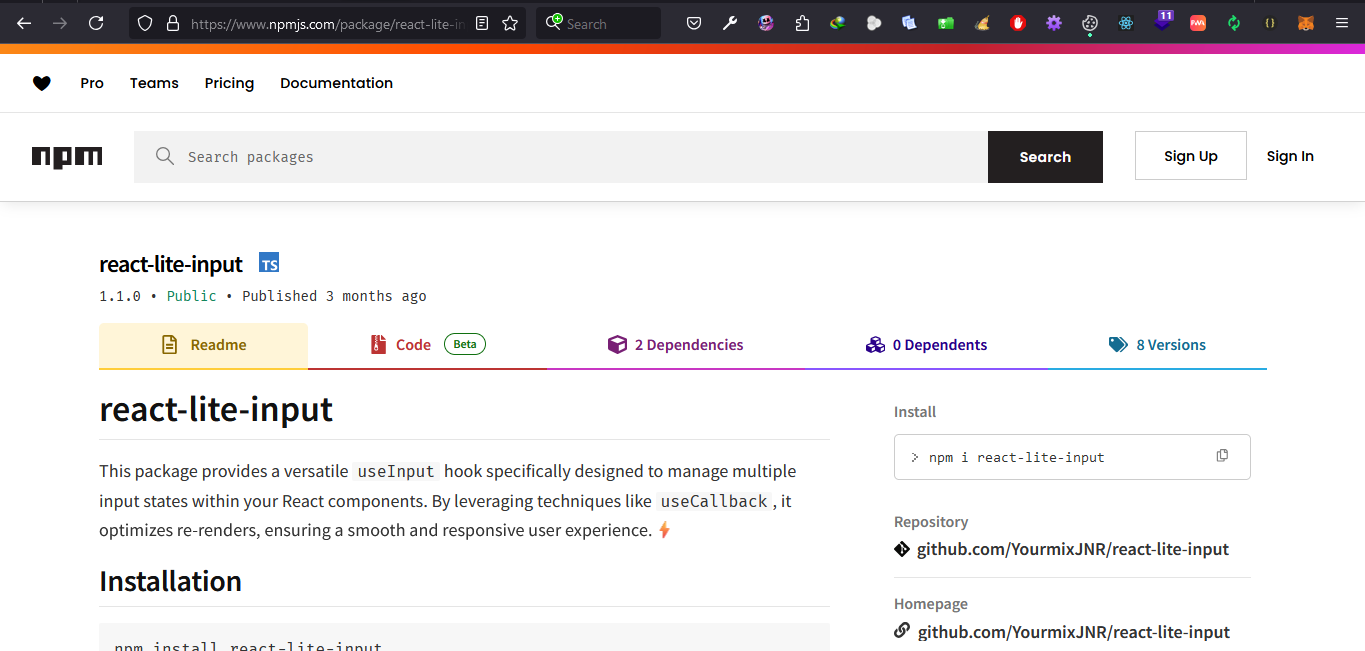Click the 1.1.0 version number
This screenshot has height=651, width=1365.
[x=120, y=296]
